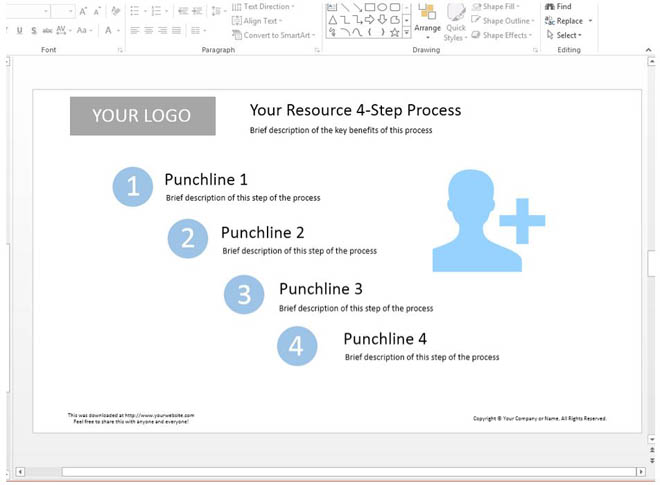Select the left brace shape
The width and height of the screenshot is (660, 485).
370,32
